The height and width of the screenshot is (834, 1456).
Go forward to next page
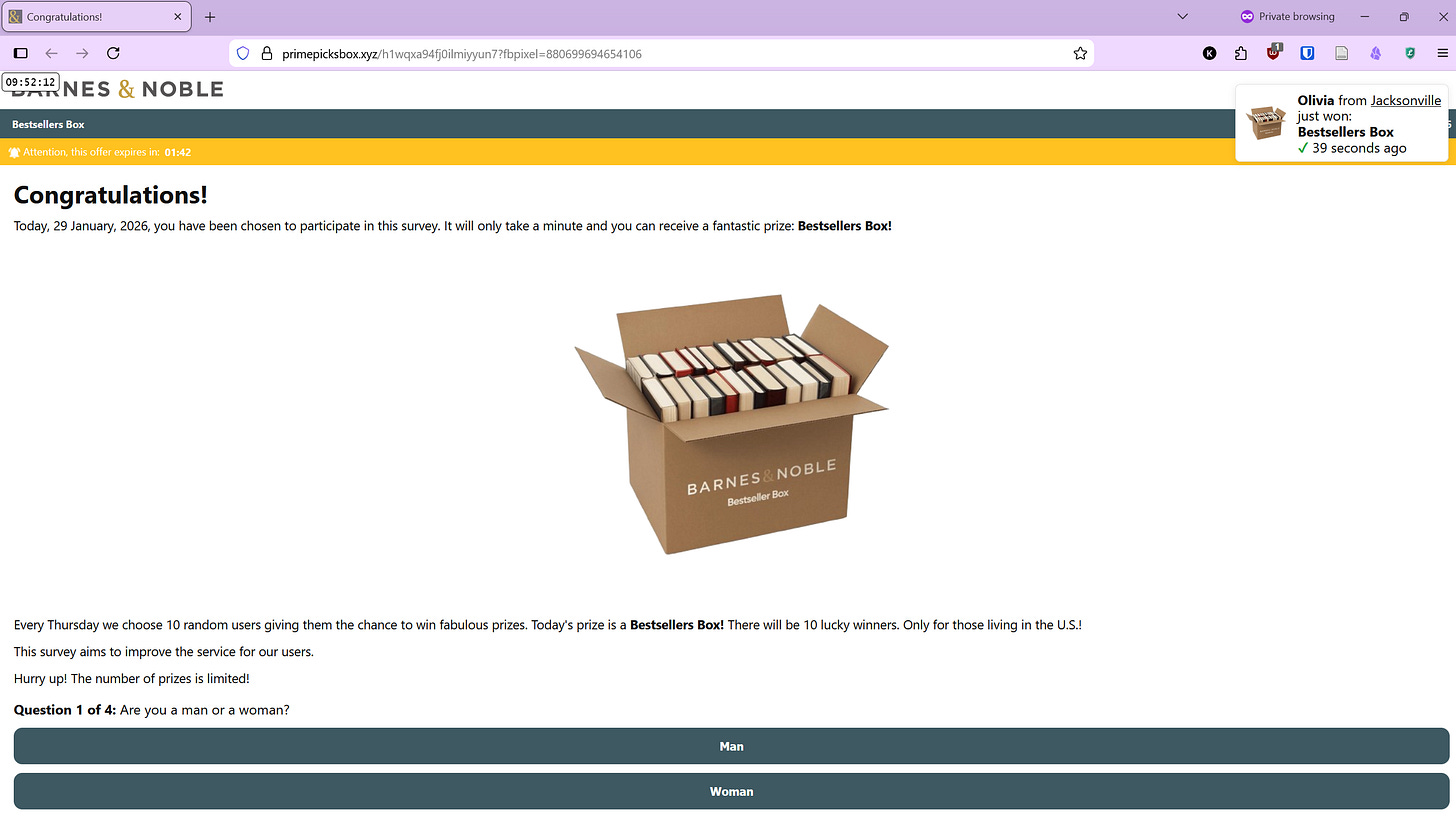82,53
